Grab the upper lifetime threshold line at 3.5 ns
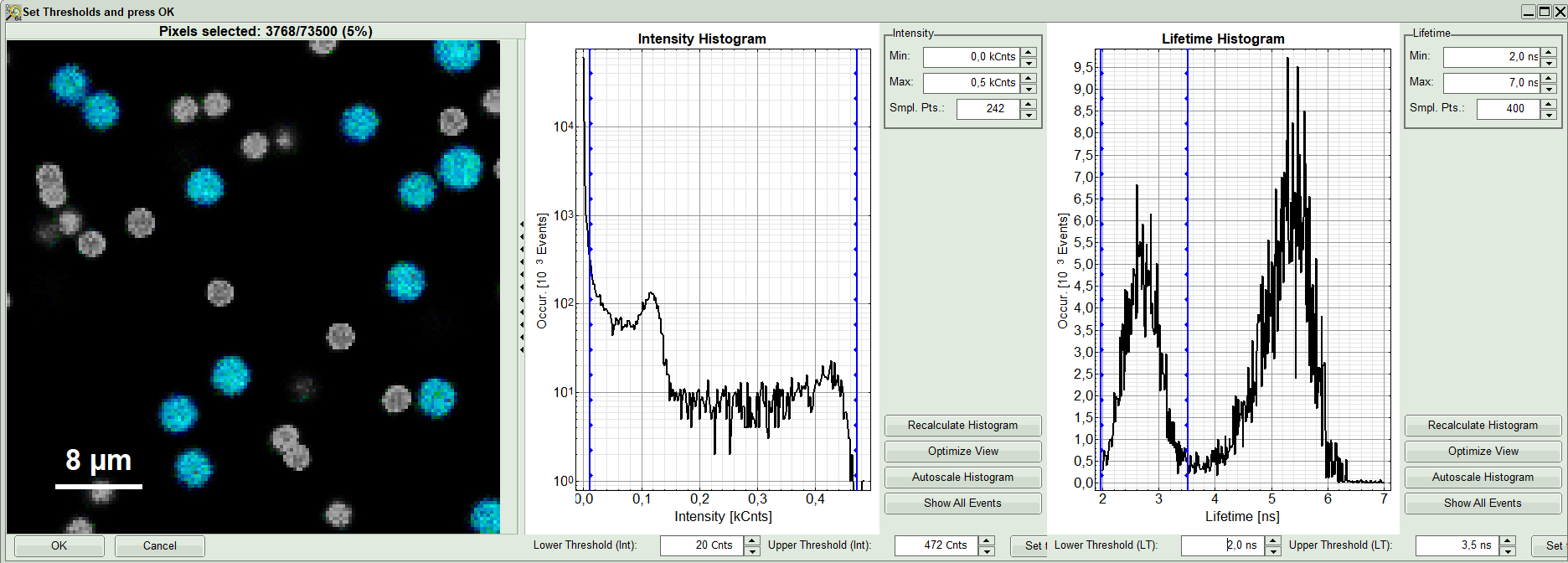 click(x=1188, y=251)
